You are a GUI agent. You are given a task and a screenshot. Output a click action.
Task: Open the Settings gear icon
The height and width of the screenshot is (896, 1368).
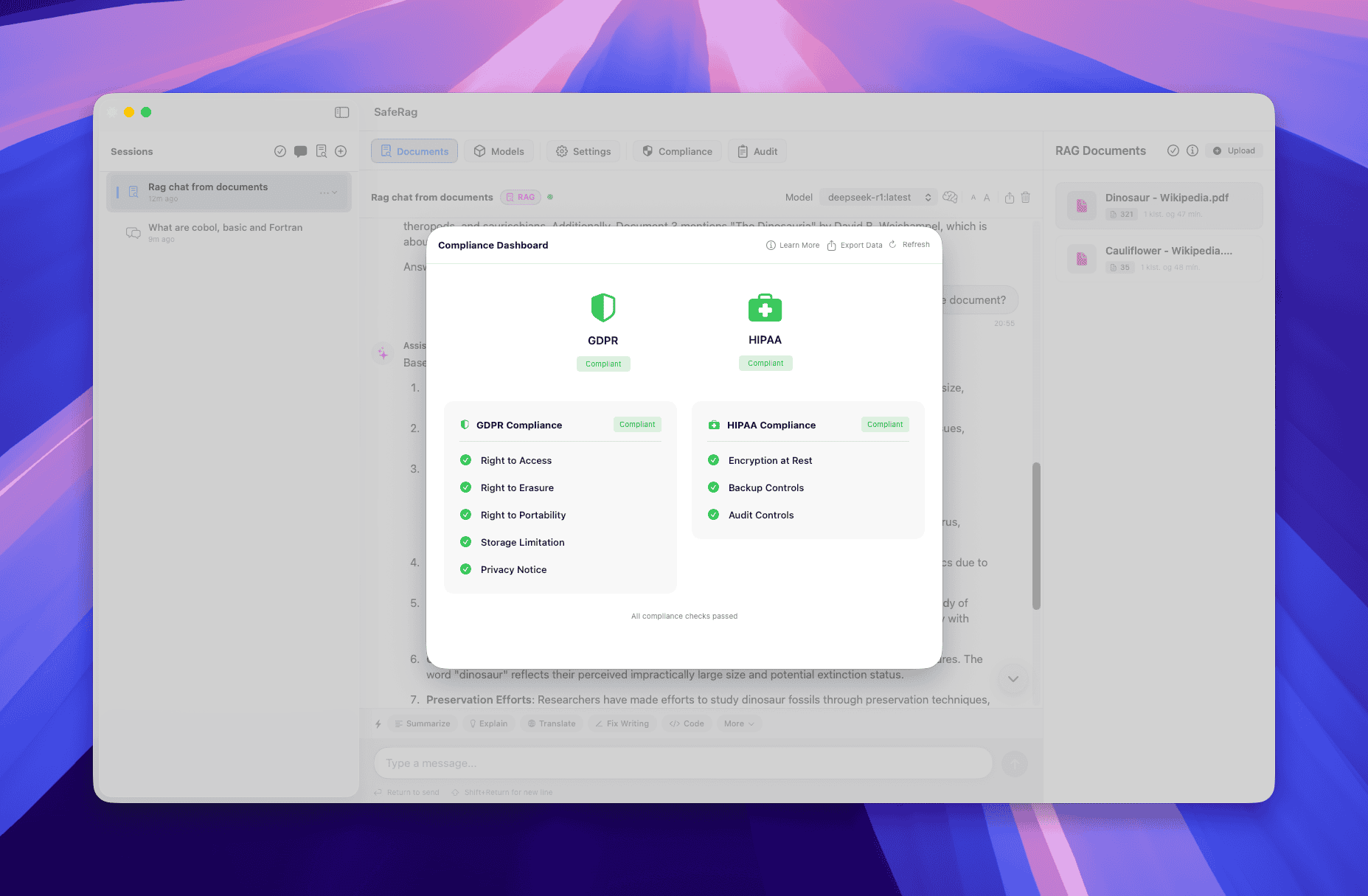[561, 150]
